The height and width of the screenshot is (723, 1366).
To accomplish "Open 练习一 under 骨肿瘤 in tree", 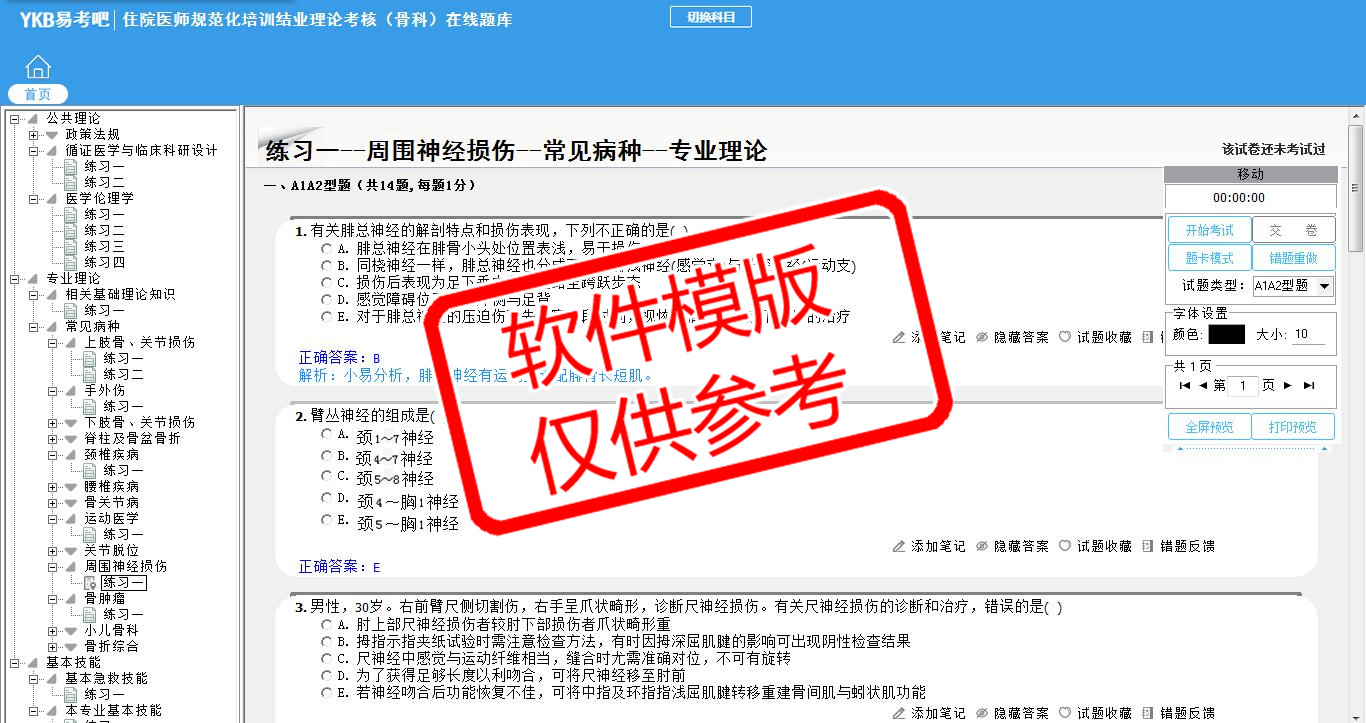I will click(x=123, y=614).
